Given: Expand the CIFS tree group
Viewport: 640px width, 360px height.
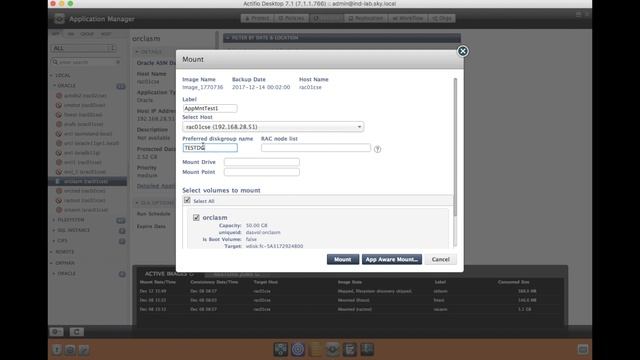Looking at the screenshot, I should click(54, 241).
